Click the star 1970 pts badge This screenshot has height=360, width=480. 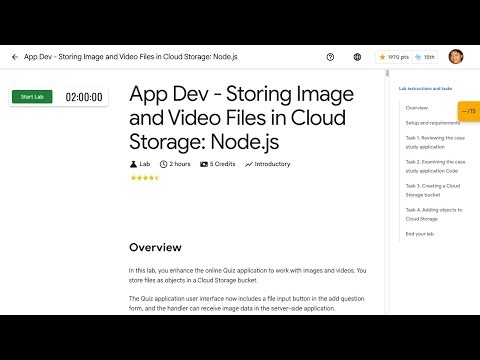tap(394, 57)
